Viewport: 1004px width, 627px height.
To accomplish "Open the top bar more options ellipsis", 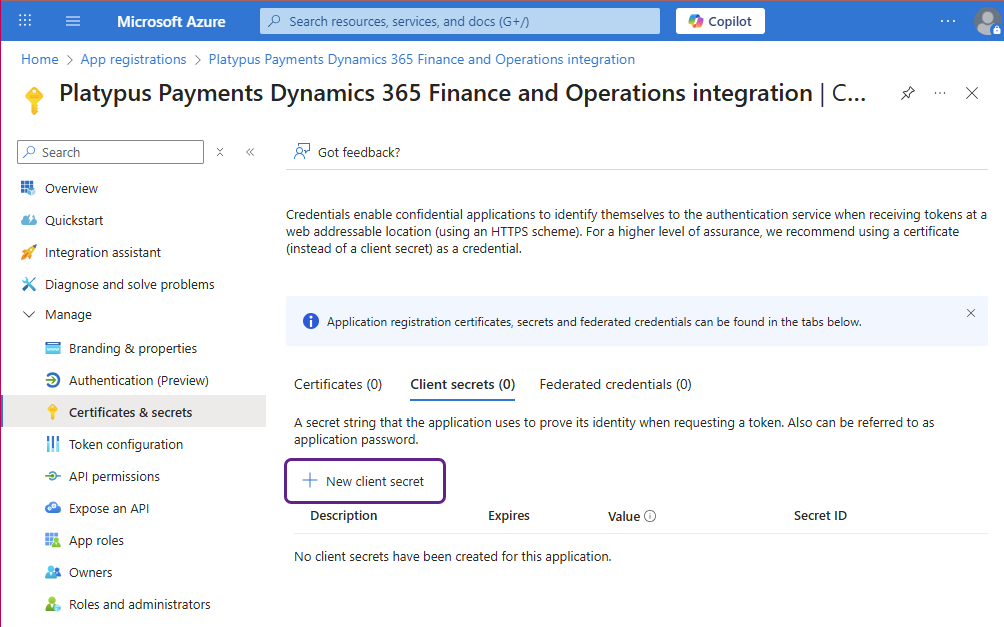I will tap(948, 21).
